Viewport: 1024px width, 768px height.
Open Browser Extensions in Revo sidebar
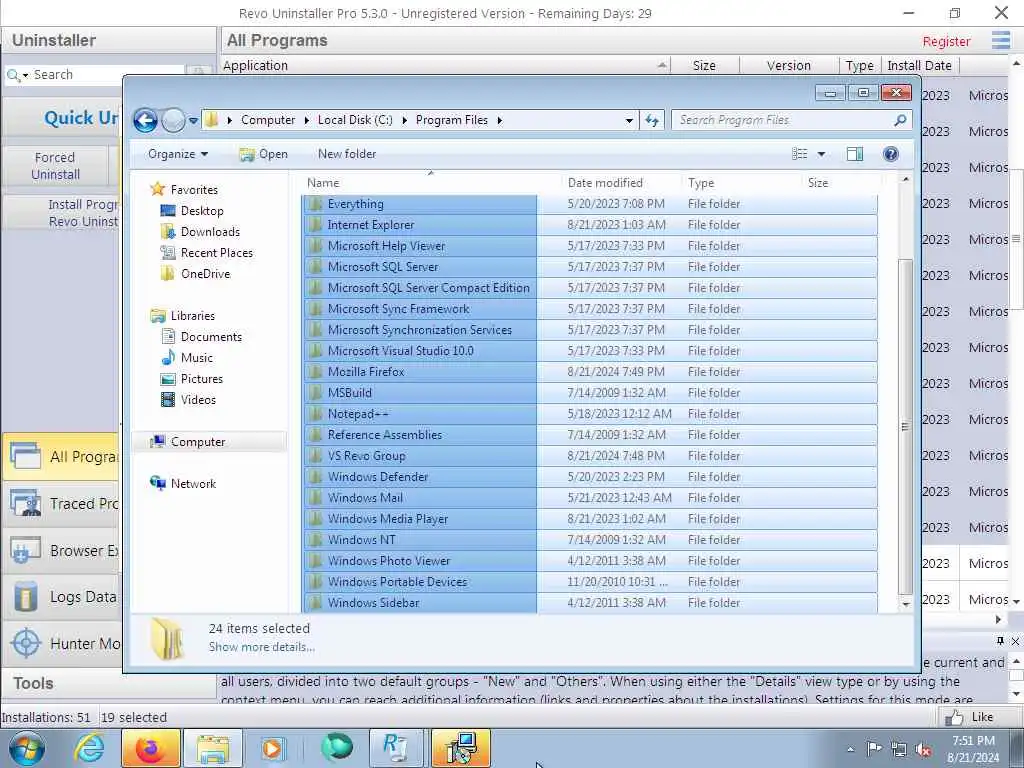click(x=63, y=551)
